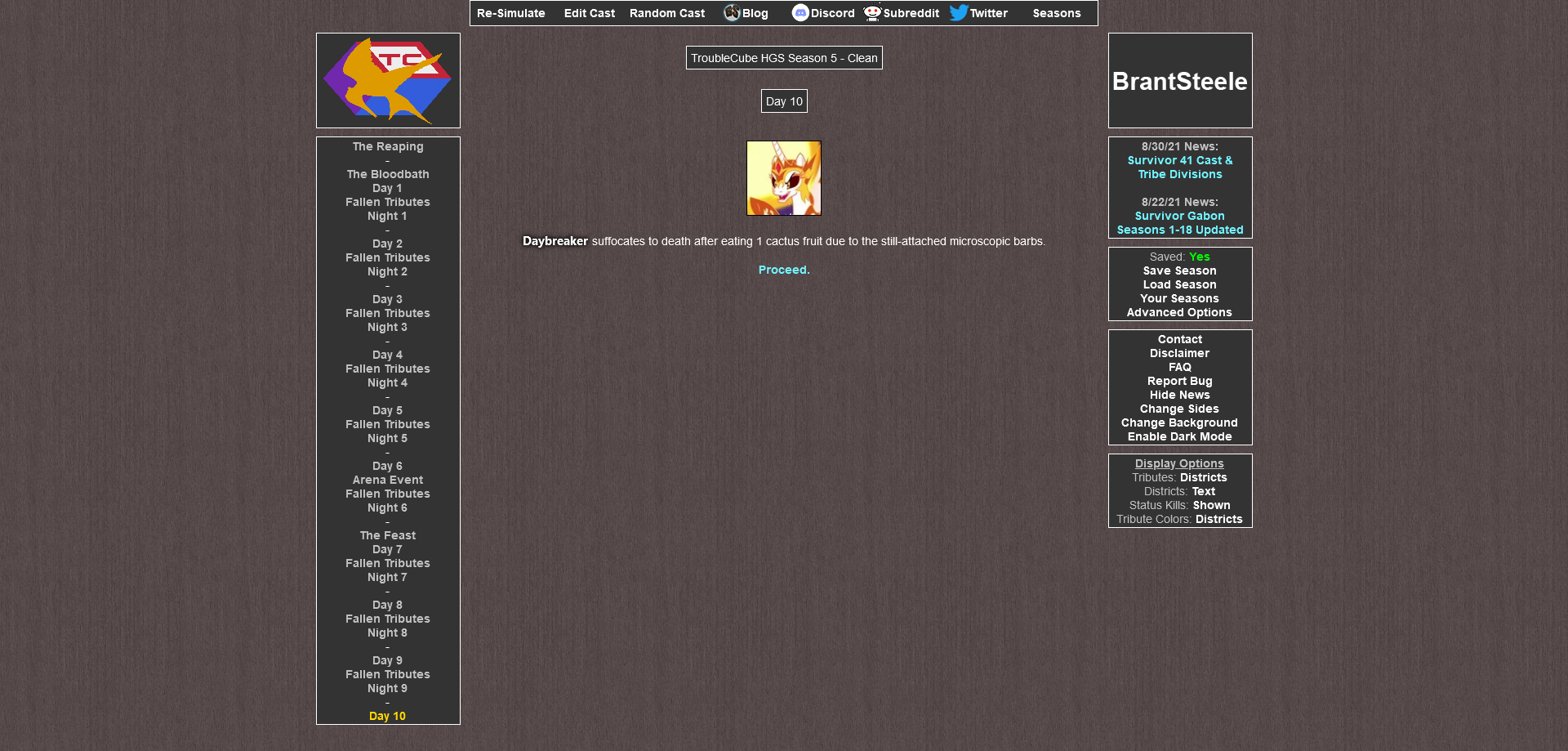1568x751 pixels.
Task: Open The Feast in sidebar
Action: tap(388, 535)
